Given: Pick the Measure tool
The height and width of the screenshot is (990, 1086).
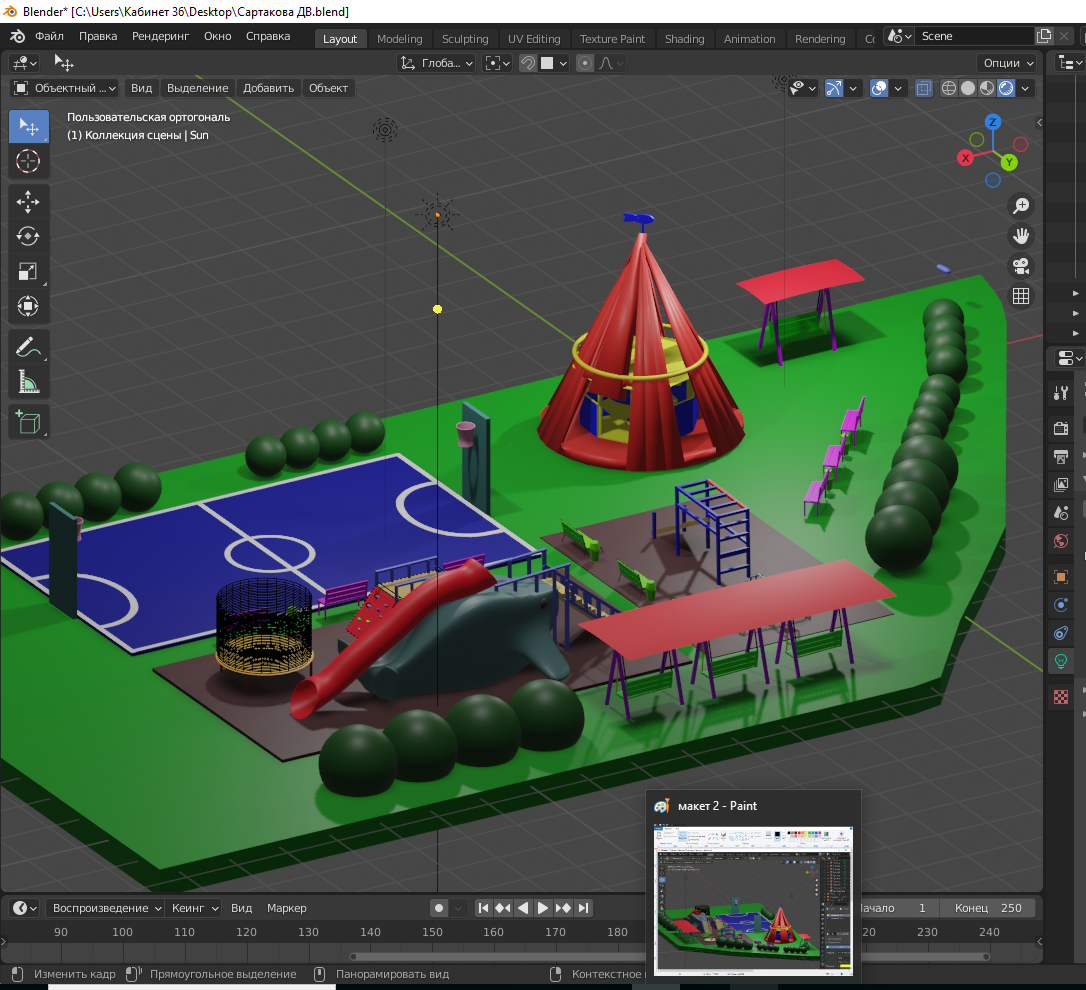Looking at the screenshot, I should click(28, 382).
